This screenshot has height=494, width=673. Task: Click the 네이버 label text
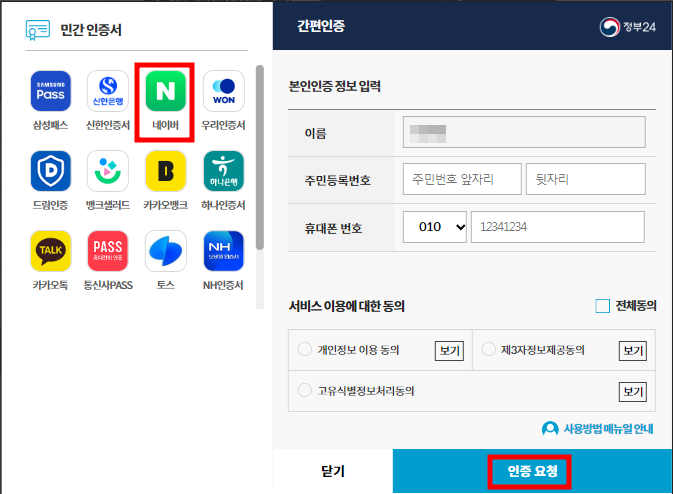[165, 125]
